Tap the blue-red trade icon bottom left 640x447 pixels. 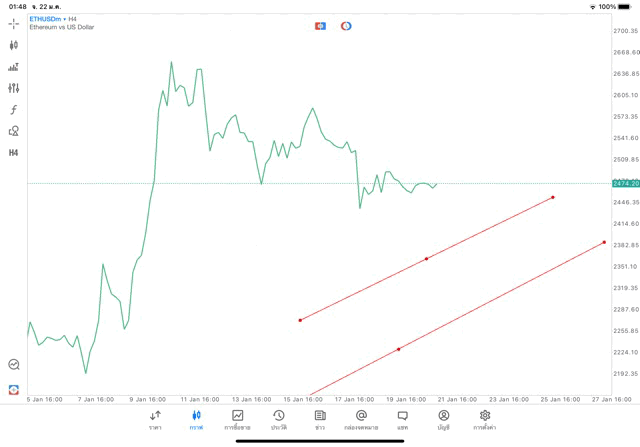coord(14,389)
